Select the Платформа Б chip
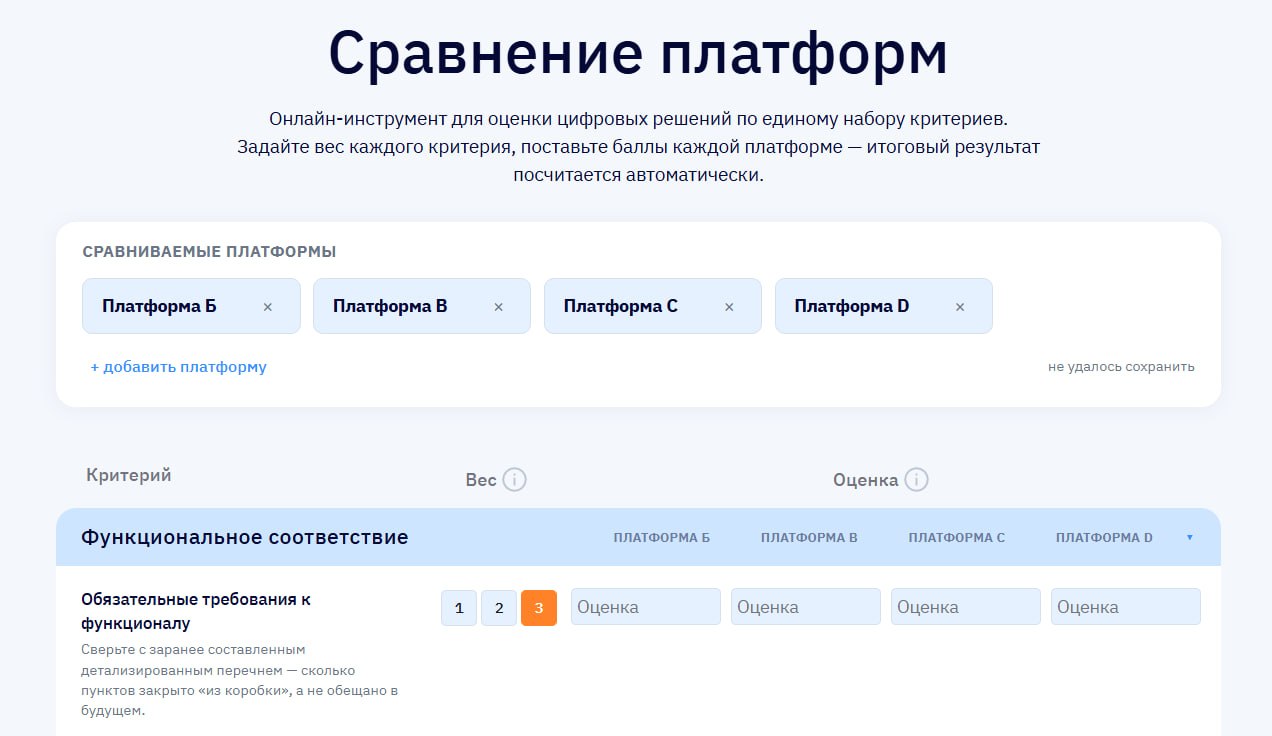This screenshot has width=1272, height=736. pyautogui.click(x=191, y=306)
